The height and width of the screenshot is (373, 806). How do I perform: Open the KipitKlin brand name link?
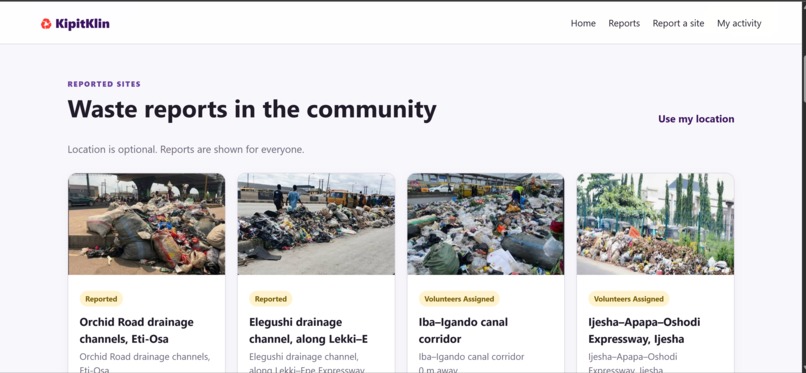click(82, 24)
